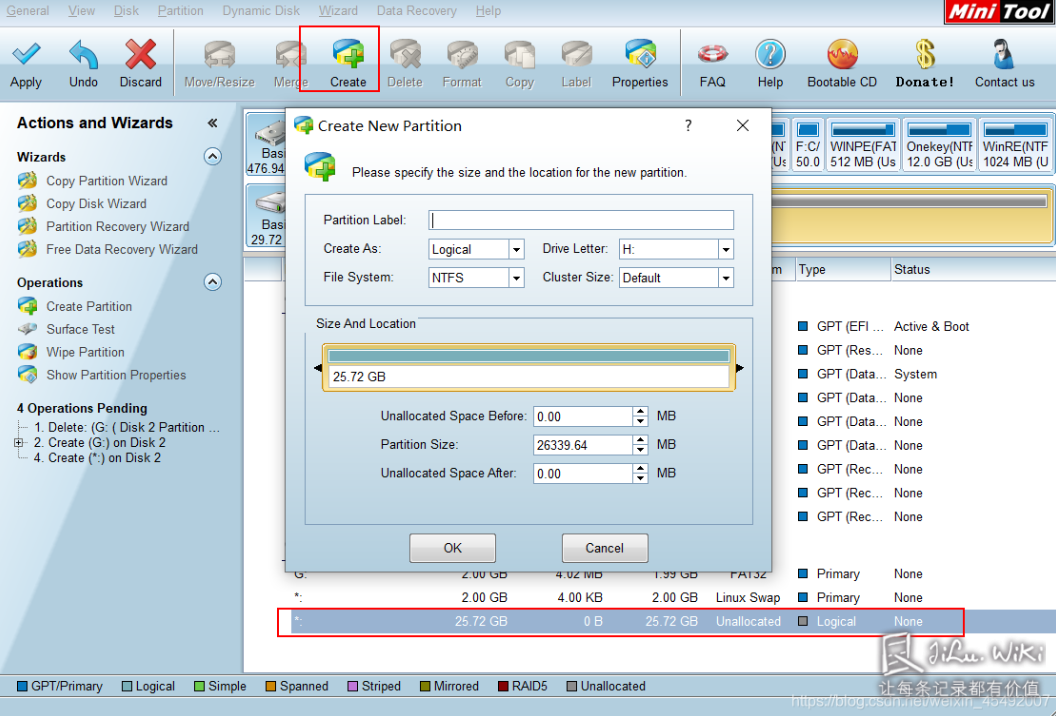Click the Label toolbar icon
Image resolution: width=1056 pixels, height=716 pixels.
coord(576,55)
